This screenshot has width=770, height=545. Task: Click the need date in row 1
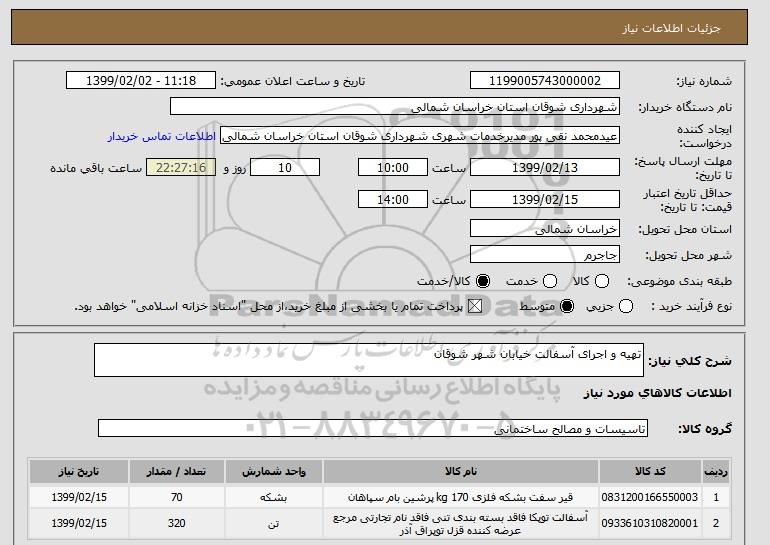click(79, 497)
